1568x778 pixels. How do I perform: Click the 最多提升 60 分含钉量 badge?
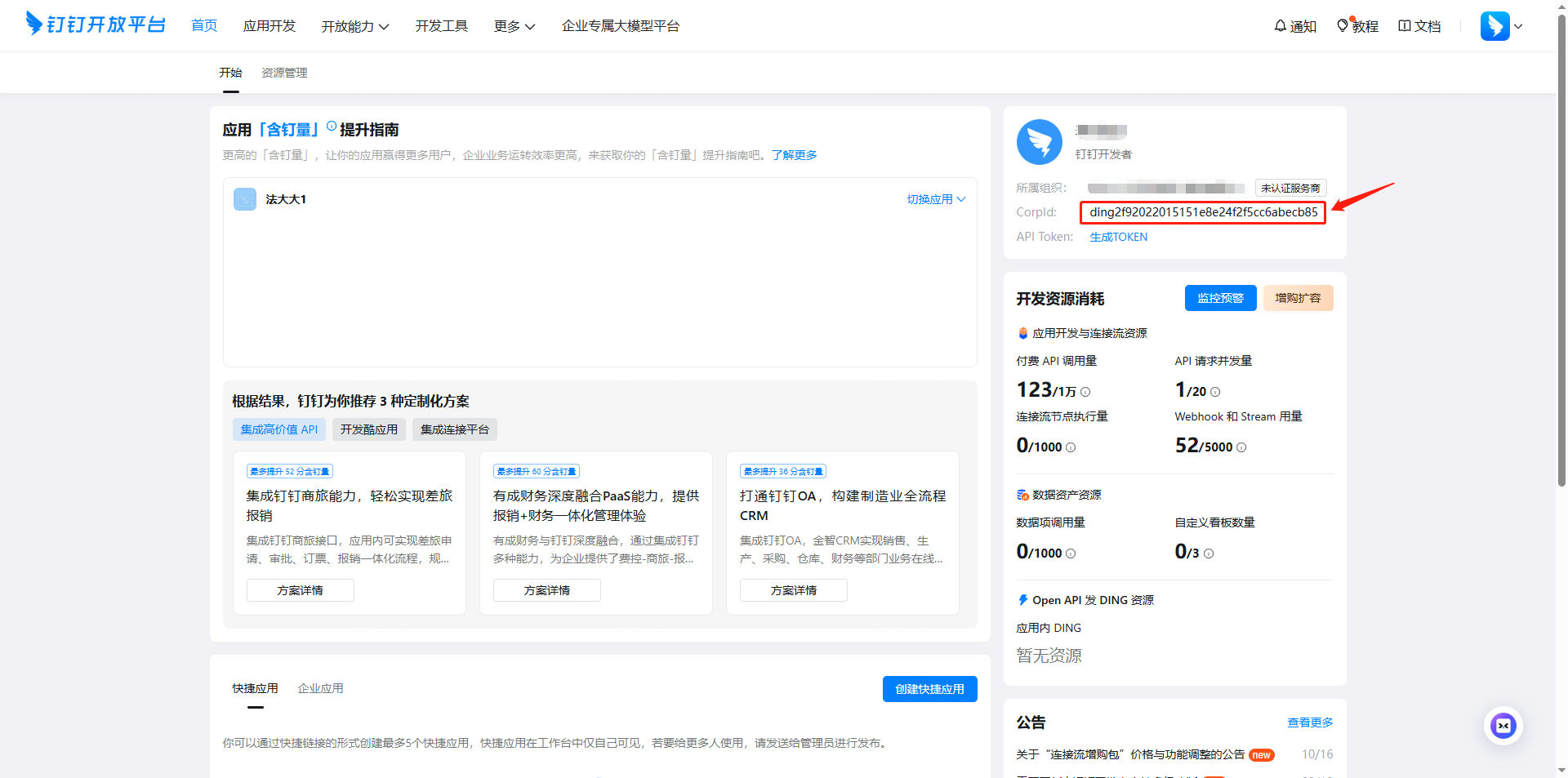click(x=537, y=471)
